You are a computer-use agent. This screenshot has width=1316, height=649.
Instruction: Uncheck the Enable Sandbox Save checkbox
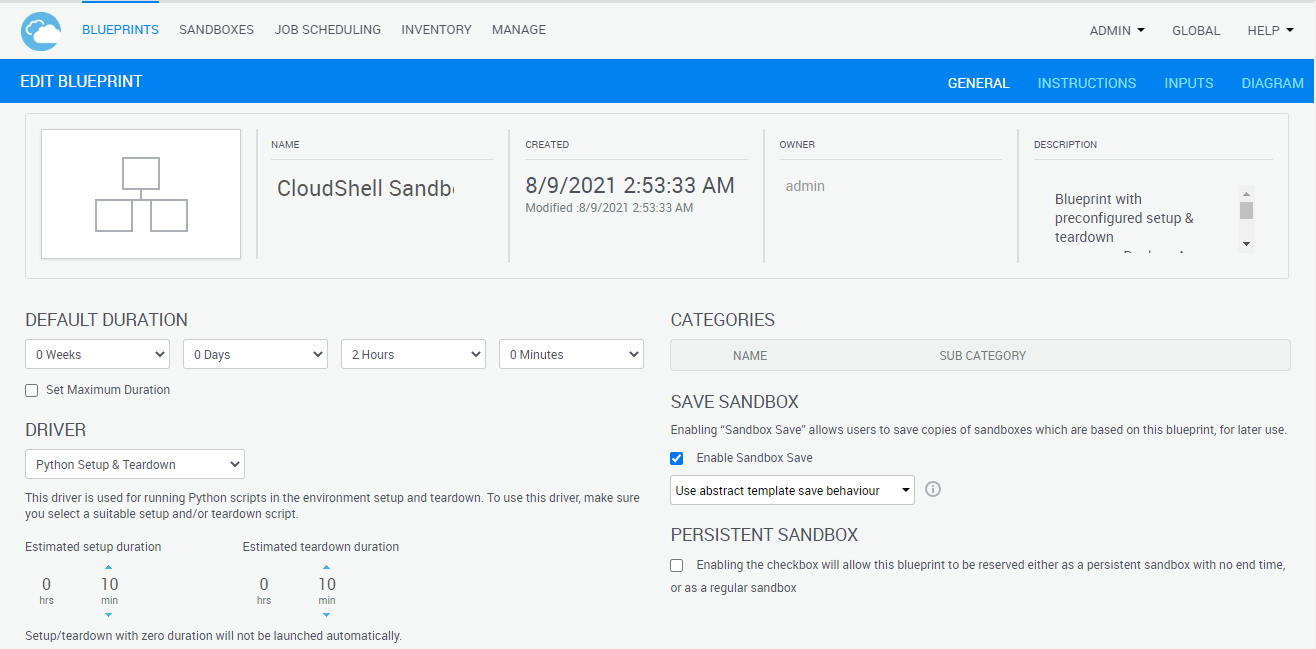coord(677,458)
